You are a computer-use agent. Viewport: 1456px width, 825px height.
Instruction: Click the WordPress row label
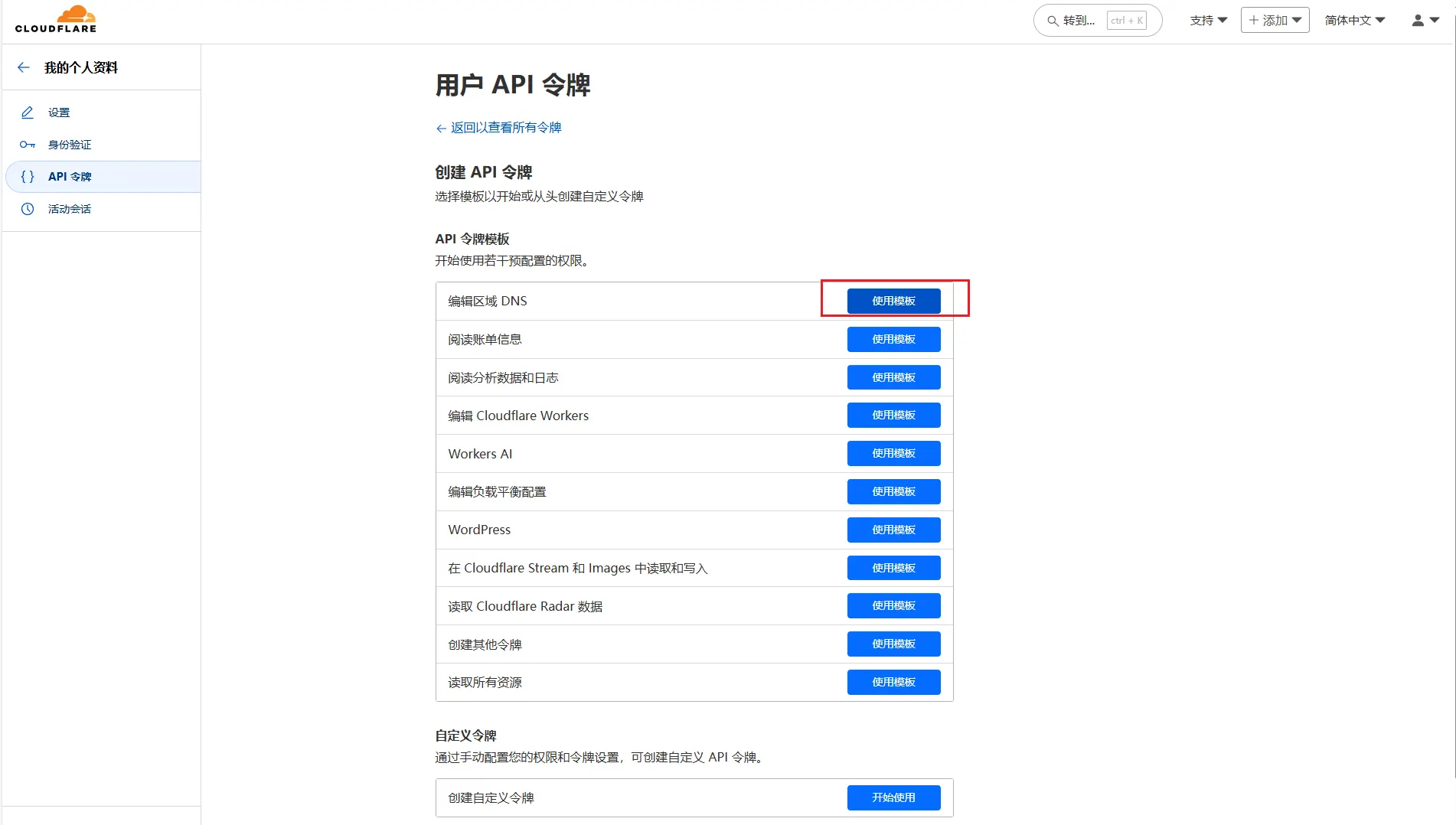(479, 530)
